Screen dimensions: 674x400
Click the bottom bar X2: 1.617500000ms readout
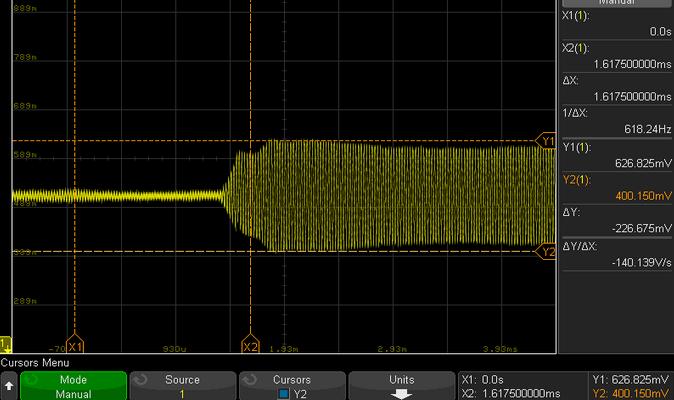[511, 394]
